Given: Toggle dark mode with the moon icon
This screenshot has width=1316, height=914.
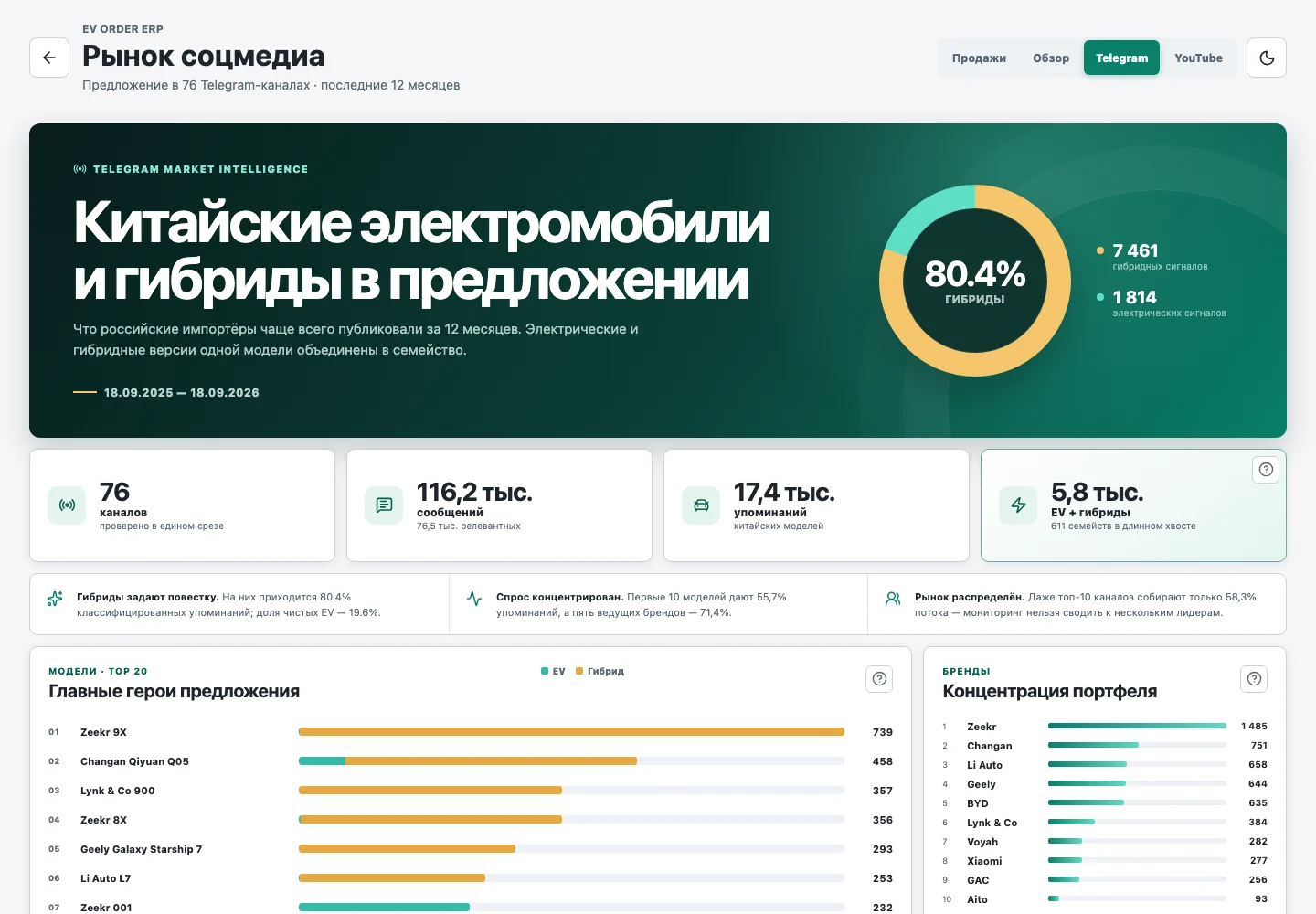Looking at the screenshot, I should pyautogui.click(x=1267, y=58).
